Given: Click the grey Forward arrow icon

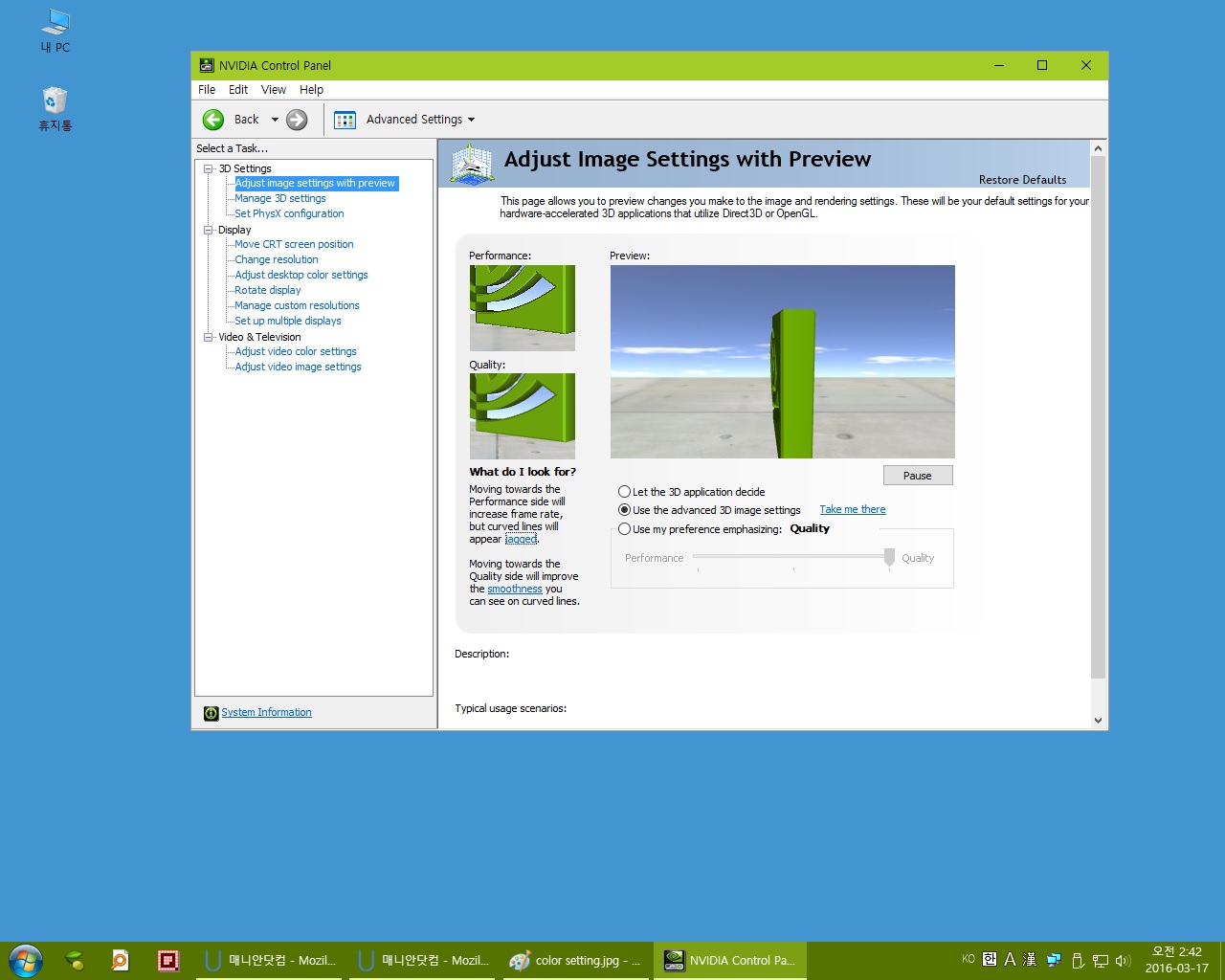Looking at the screenshot, I should [297, 120].
